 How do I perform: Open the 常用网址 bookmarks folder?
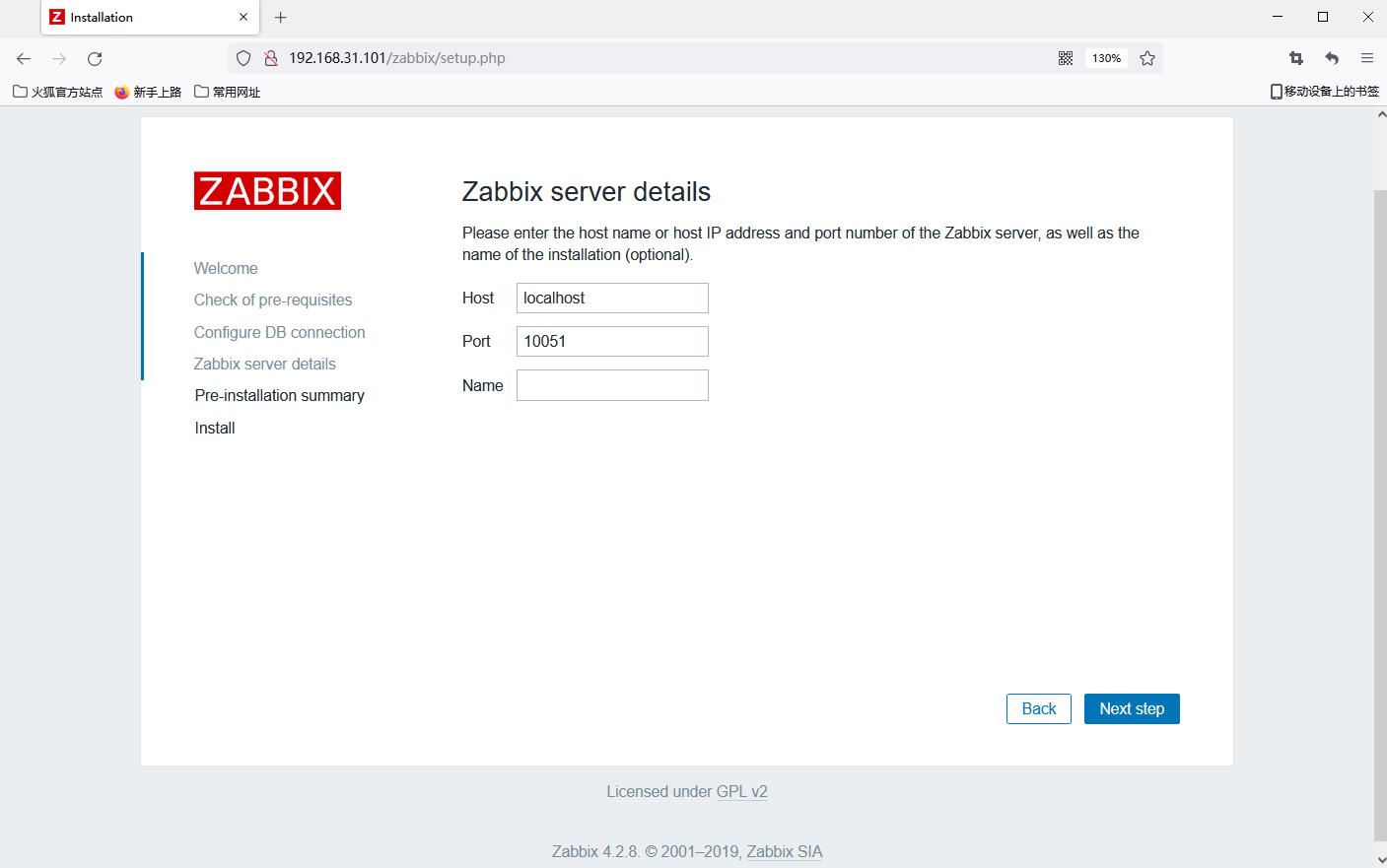[227, 91]
